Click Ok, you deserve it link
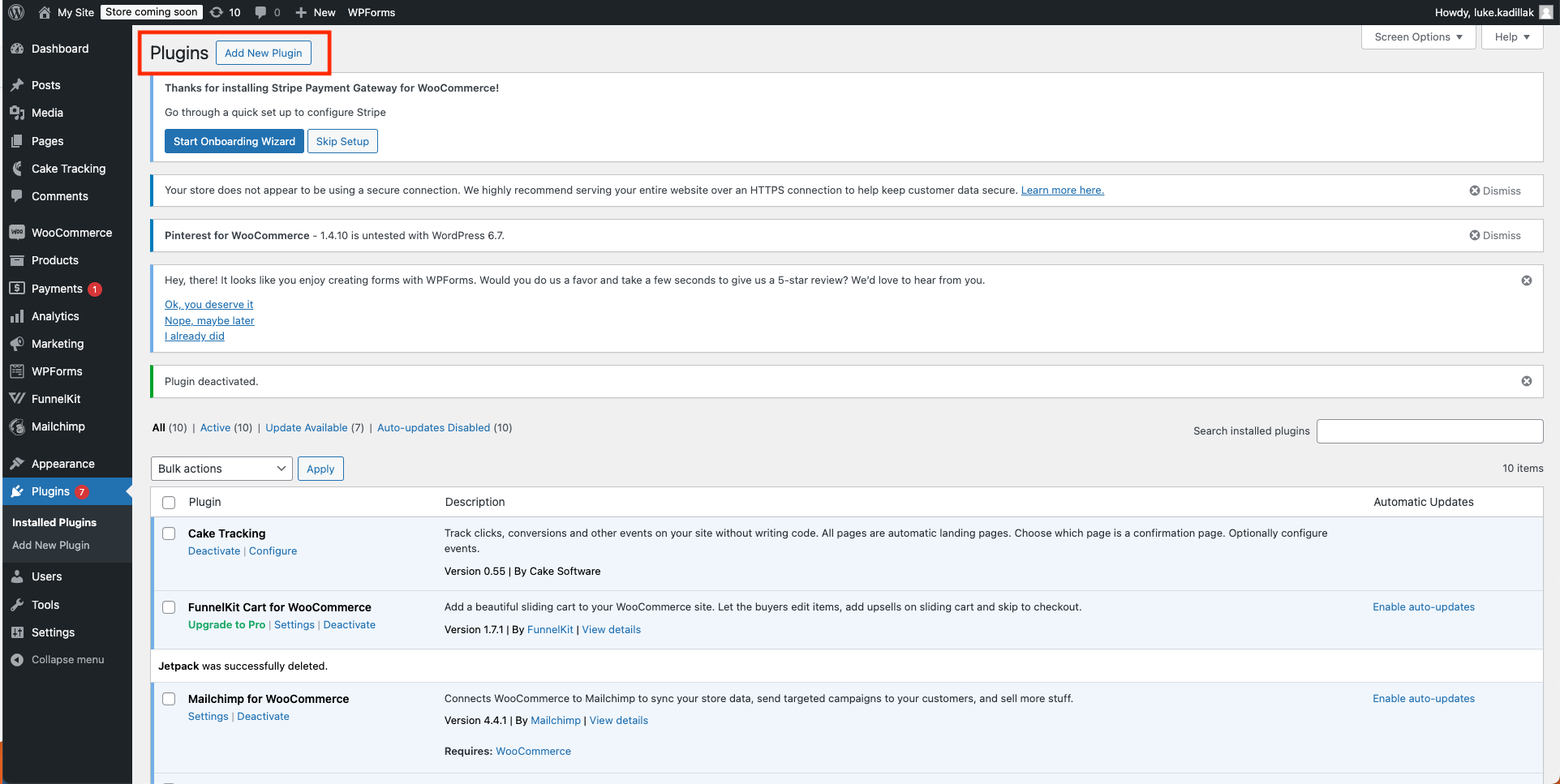Image resolution: width=1560 pixels, height=784 pixels. coord(208,304)
